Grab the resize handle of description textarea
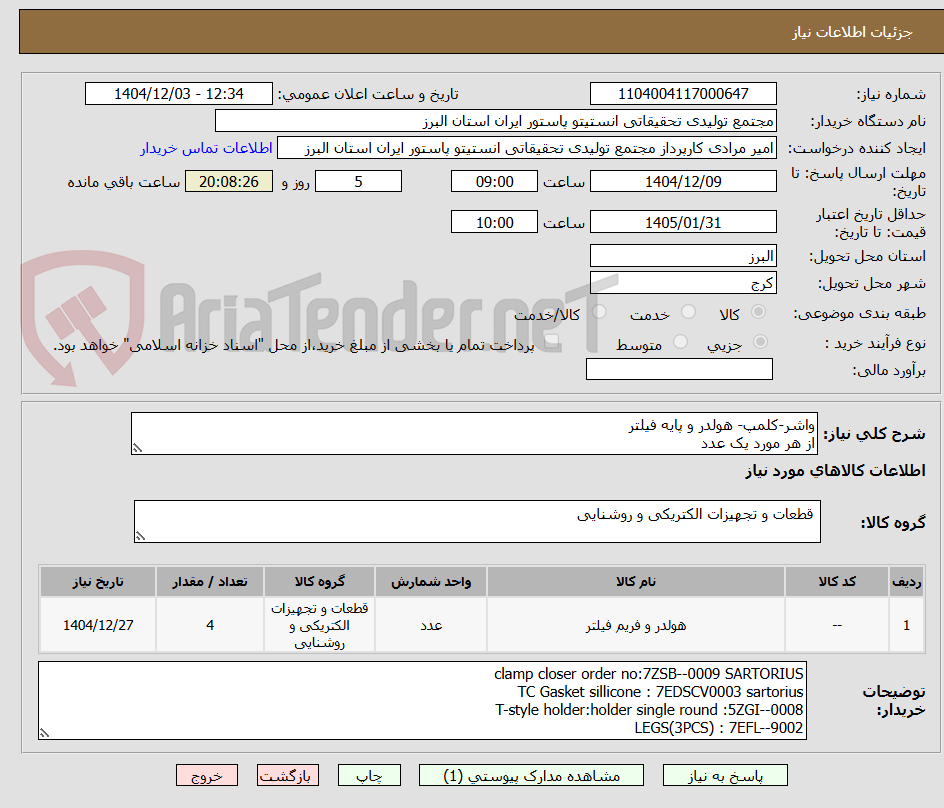Viewport: 944px width, 808px height. point(137,448)
